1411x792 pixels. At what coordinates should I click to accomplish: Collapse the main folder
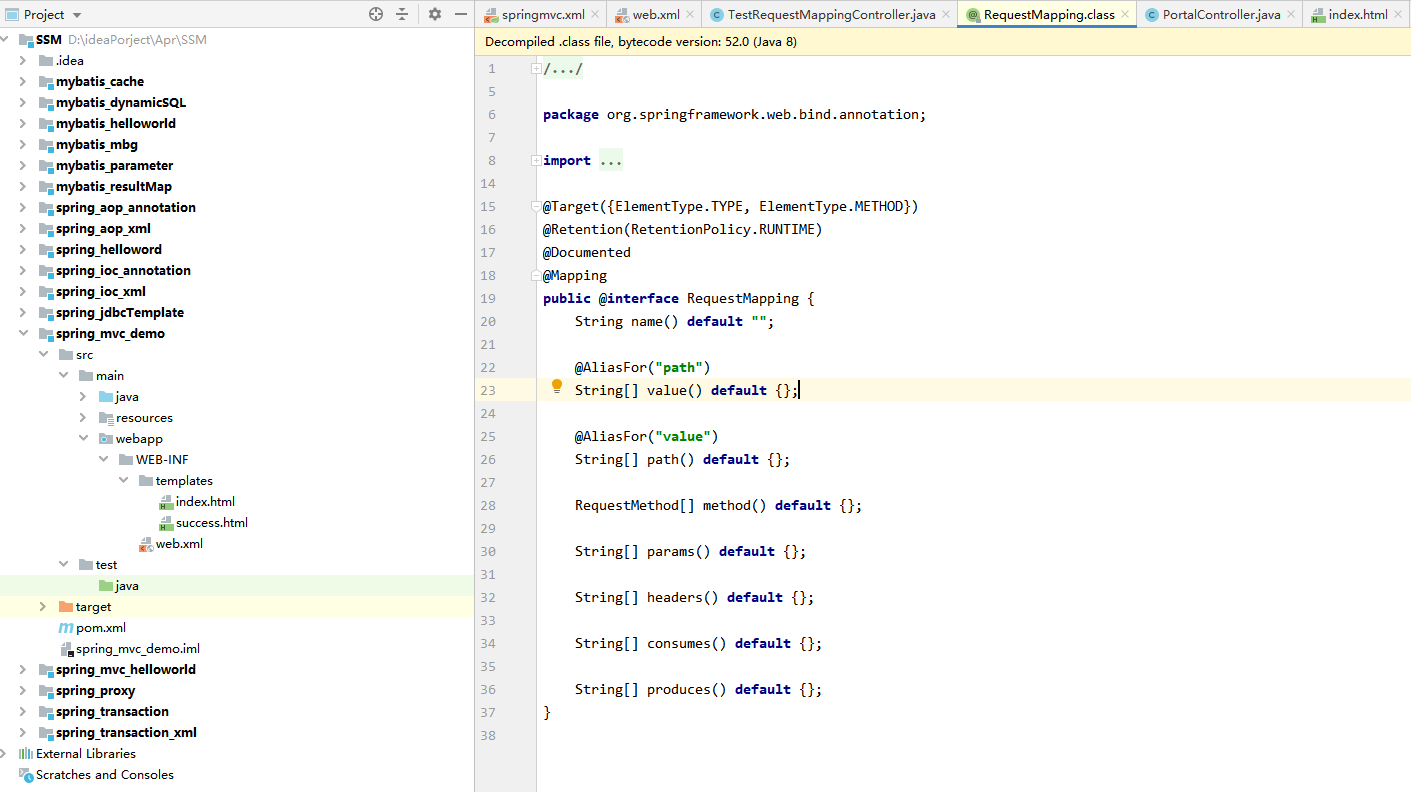click(x=63, y=376)
